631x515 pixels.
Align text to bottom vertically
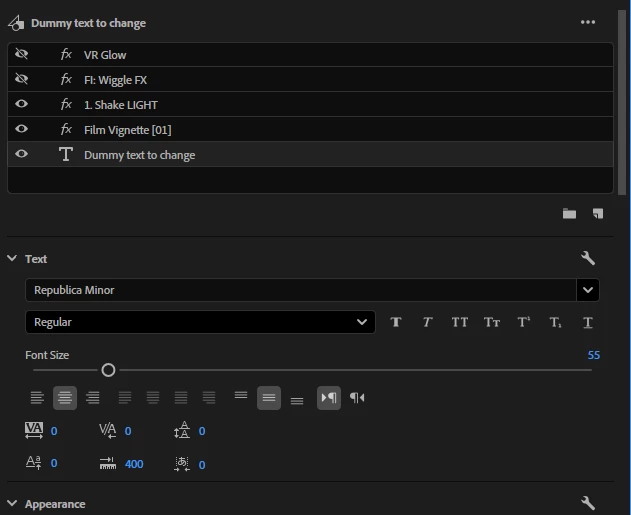click(x=297, y=401)
